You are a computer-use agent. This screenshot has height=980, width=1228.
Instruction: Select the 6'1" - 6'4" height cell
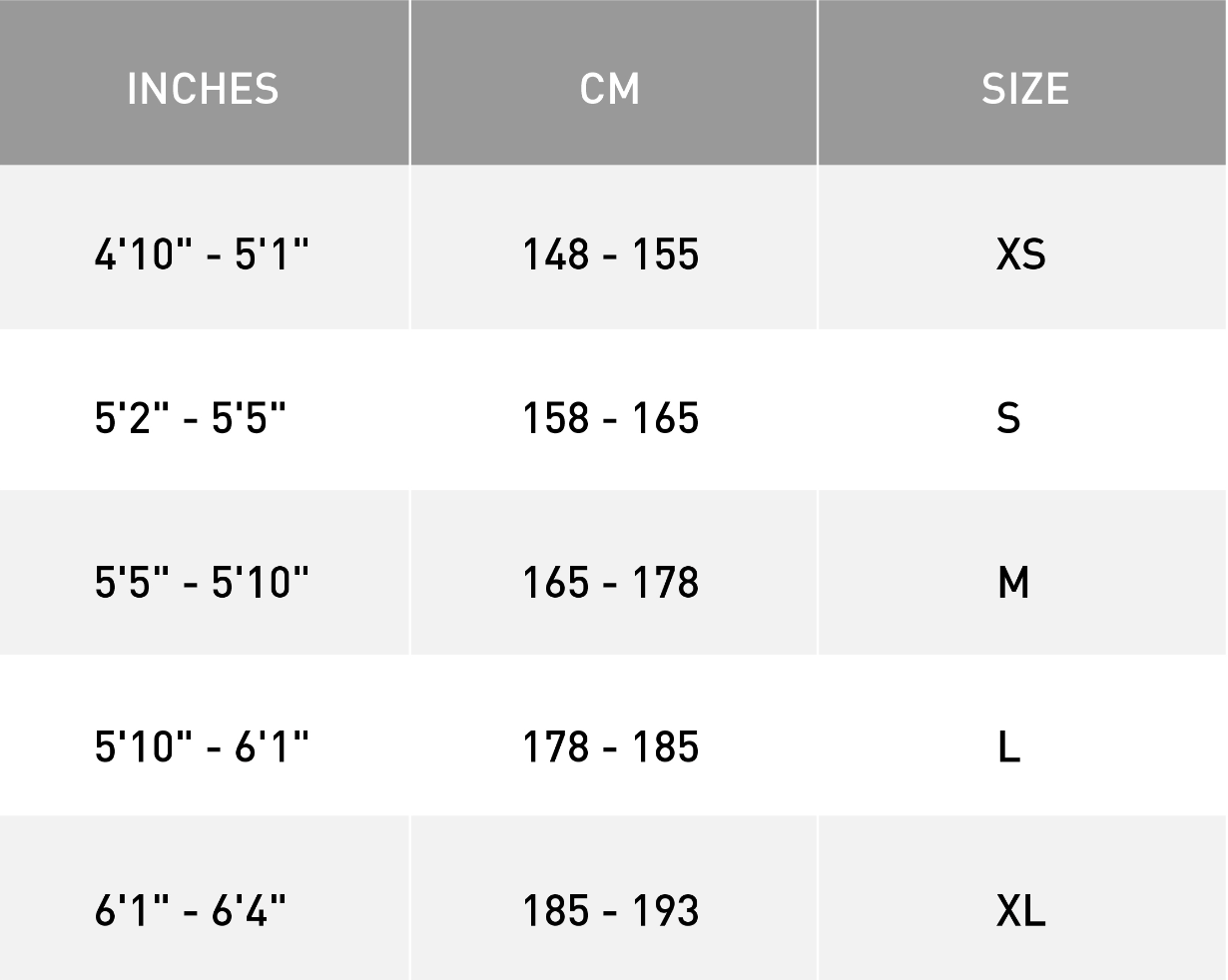(x=191, y=910)
